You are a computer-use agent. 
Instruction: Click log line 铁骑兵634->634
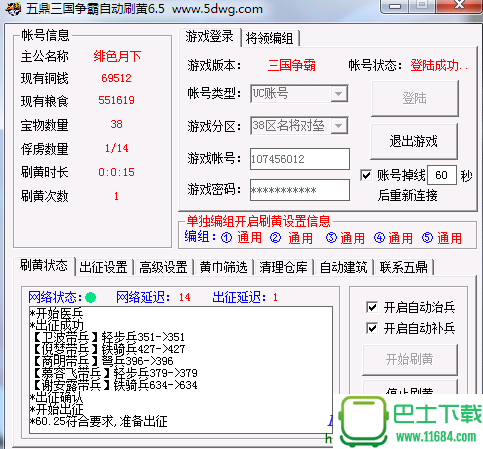(x=156, y=385)
